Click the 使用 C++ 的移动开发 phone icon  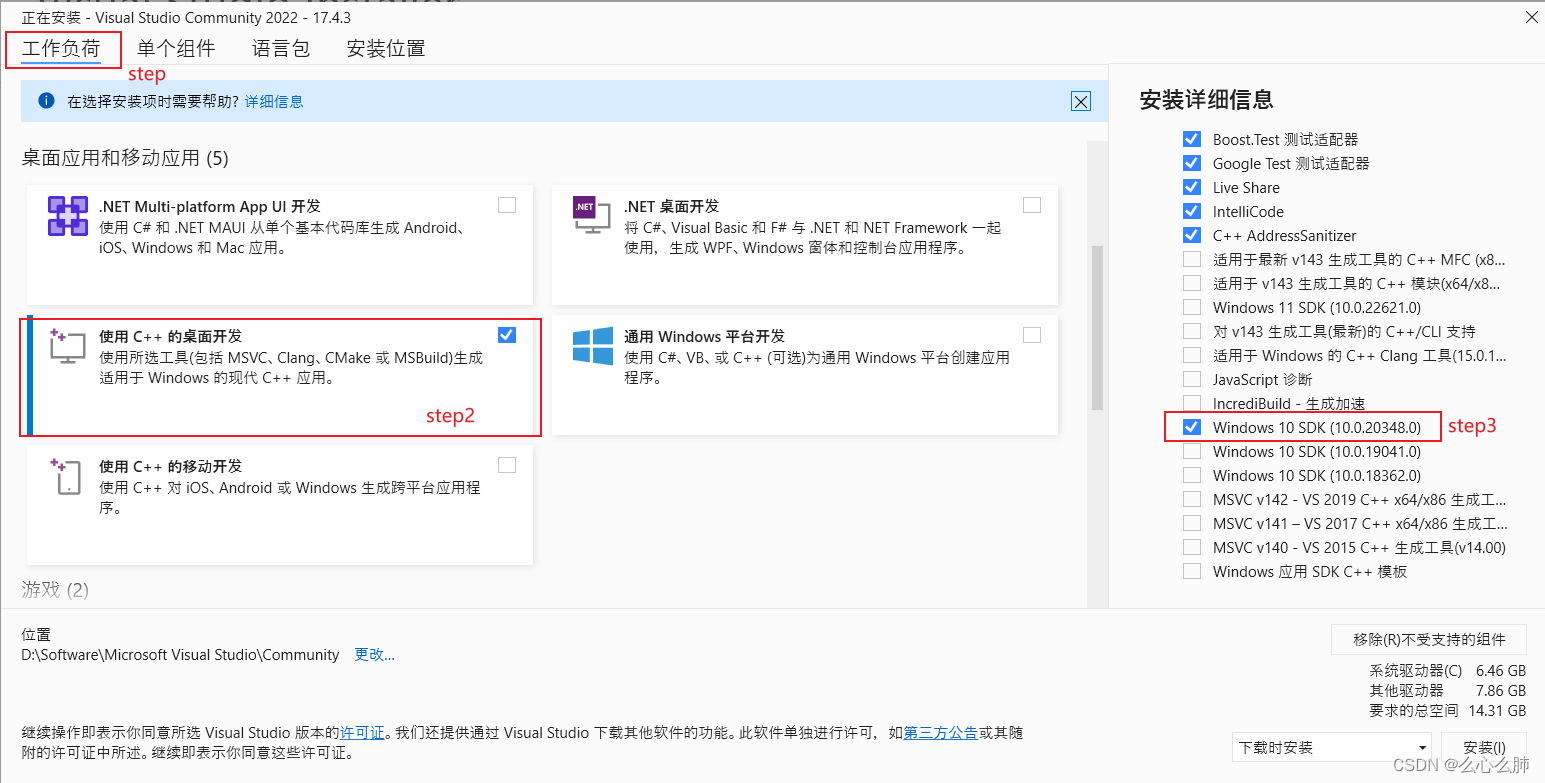point(67,477)
